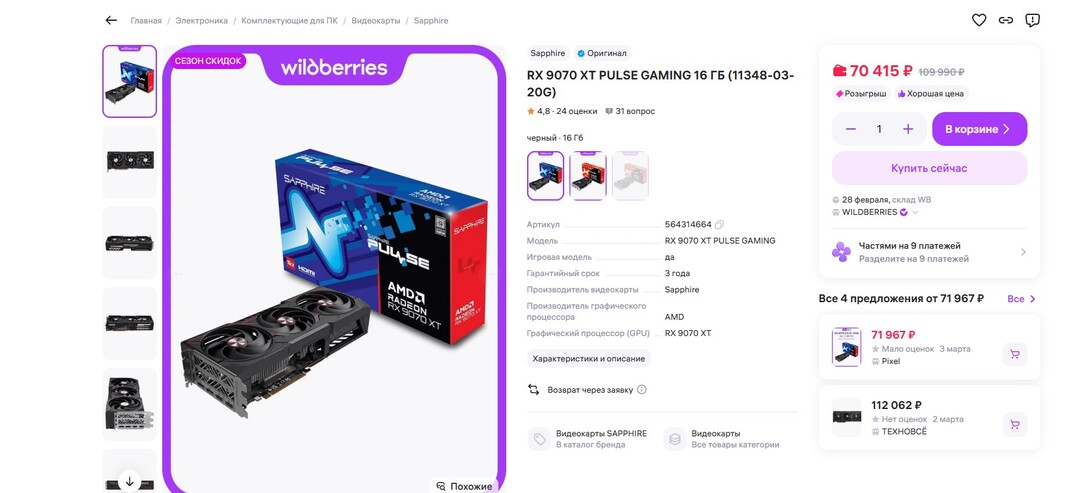Add Pixel offer to cart icon
1090x493 pixels.
[1014, 354]
